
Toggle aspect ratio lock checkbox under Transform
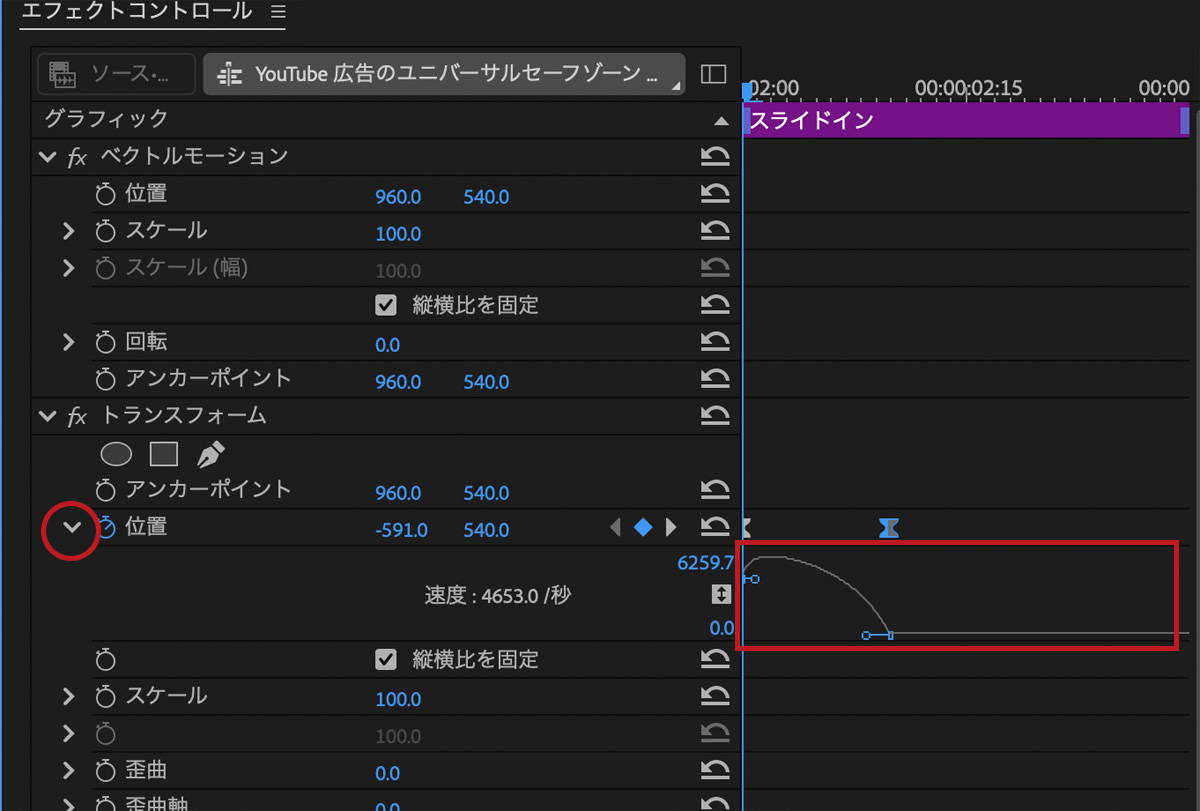tap(386, 660)
